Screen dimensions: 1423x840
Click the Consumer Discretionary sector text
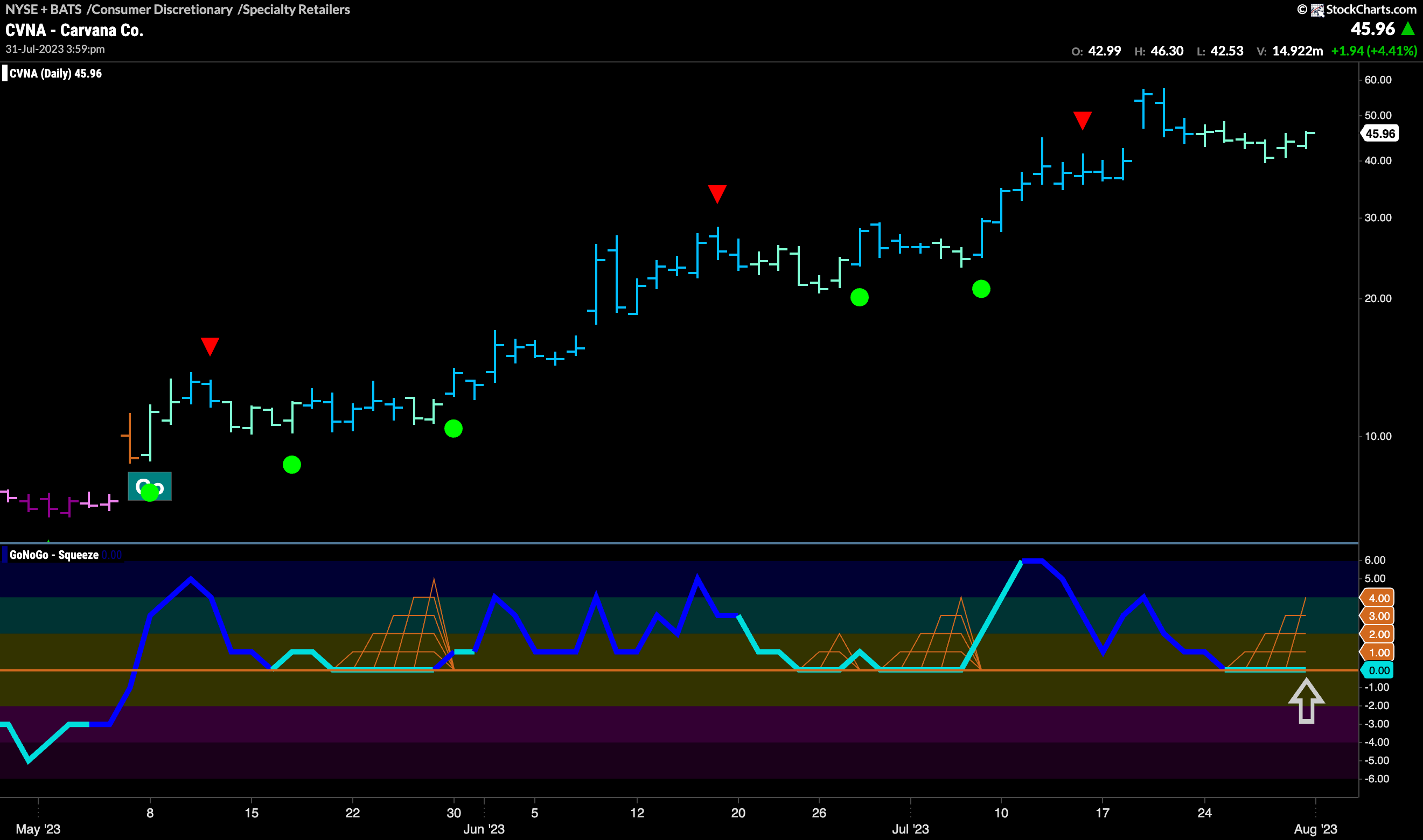(162, 10)
